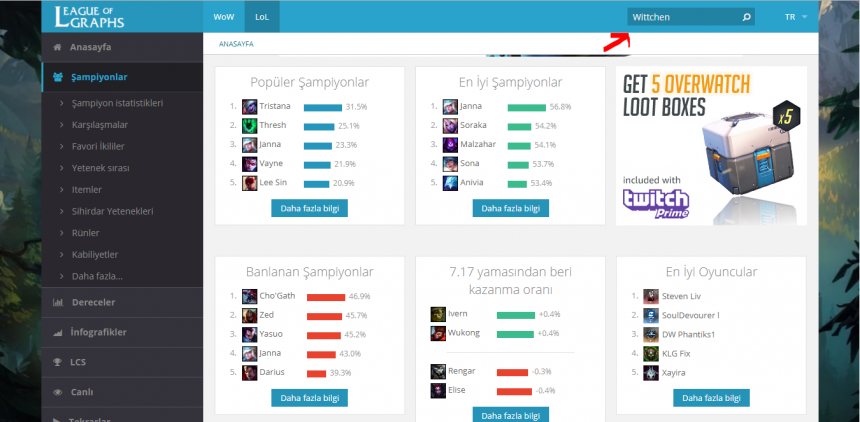Expand Daha fazla... in sidebar
This screenshot has width=860, height=422.
tap(97, 277)
